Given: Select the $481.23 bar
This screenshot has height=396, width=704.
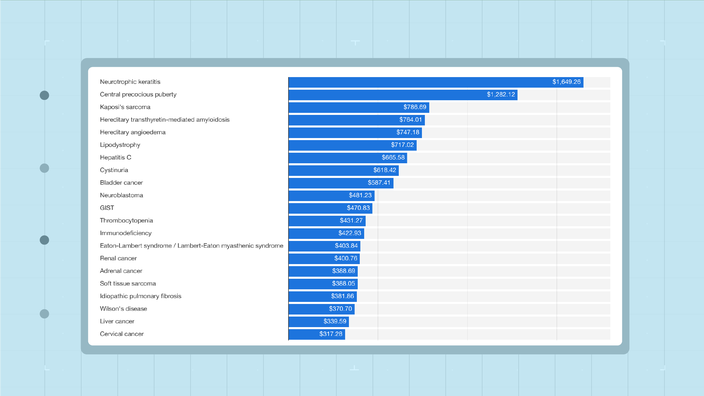Looking at the screenshot, I should (x=331, y=195).
